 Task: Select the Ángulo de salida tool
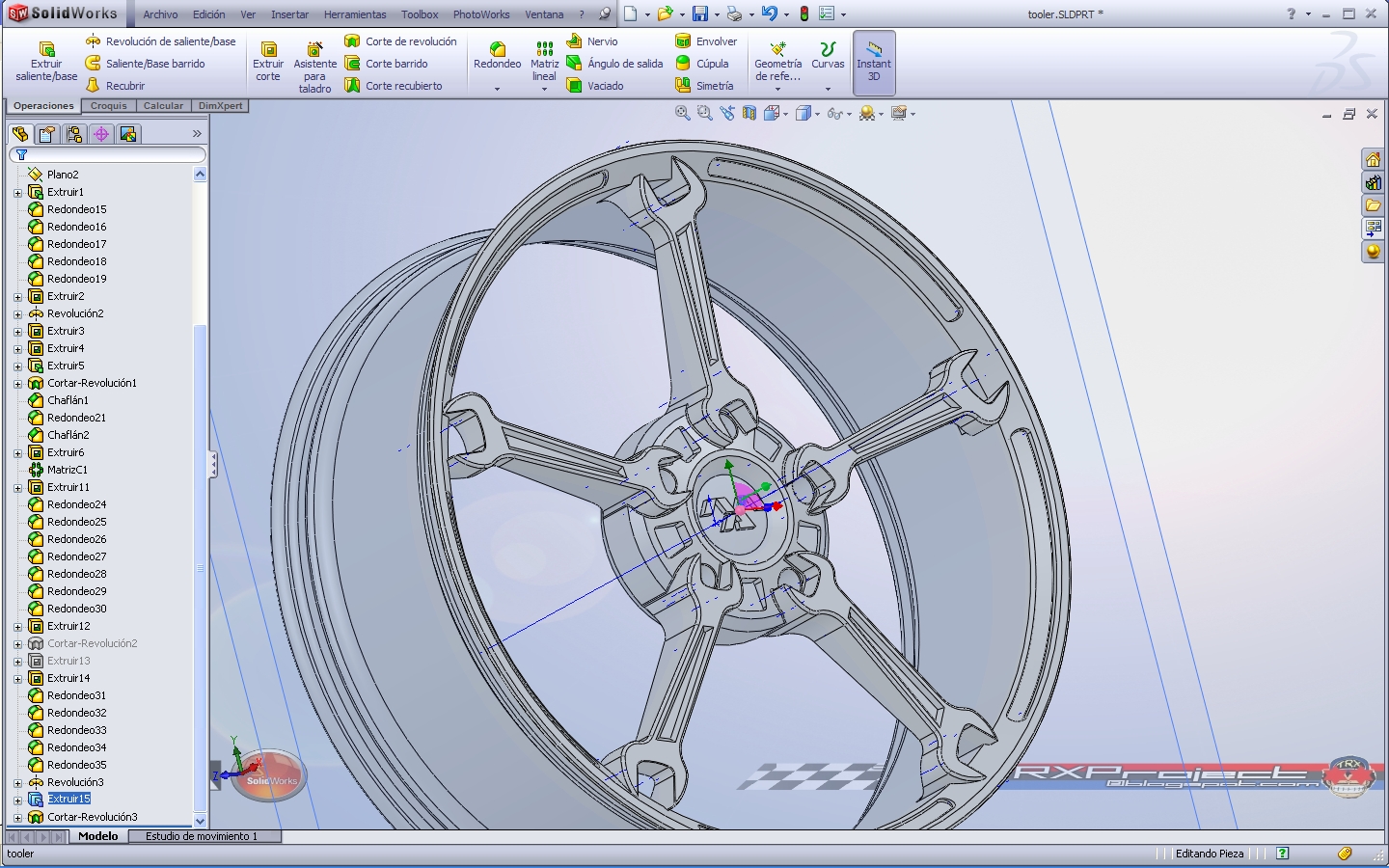(x=614, y=64)
